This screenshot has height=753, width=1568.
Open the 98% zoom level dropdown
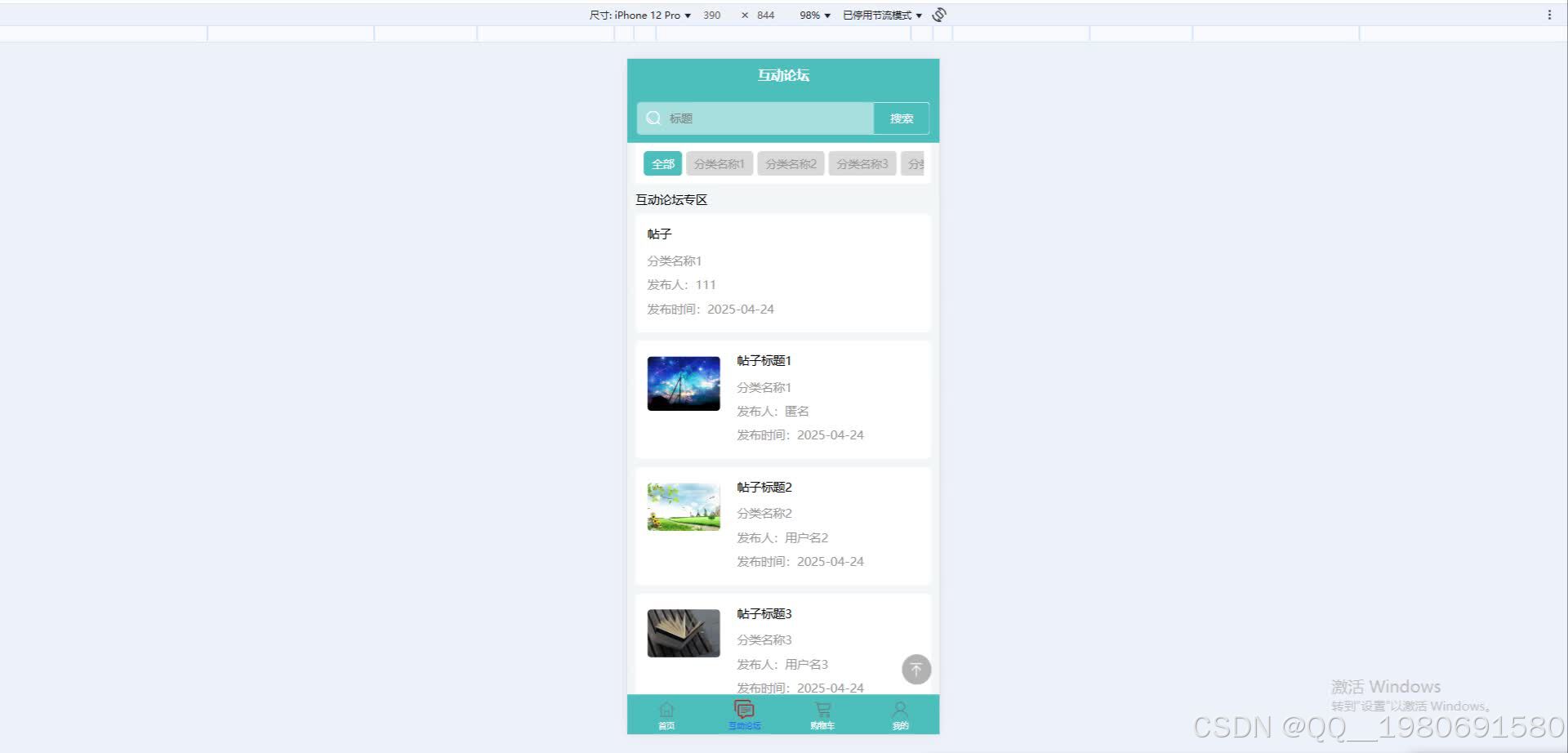coord(813,14)
